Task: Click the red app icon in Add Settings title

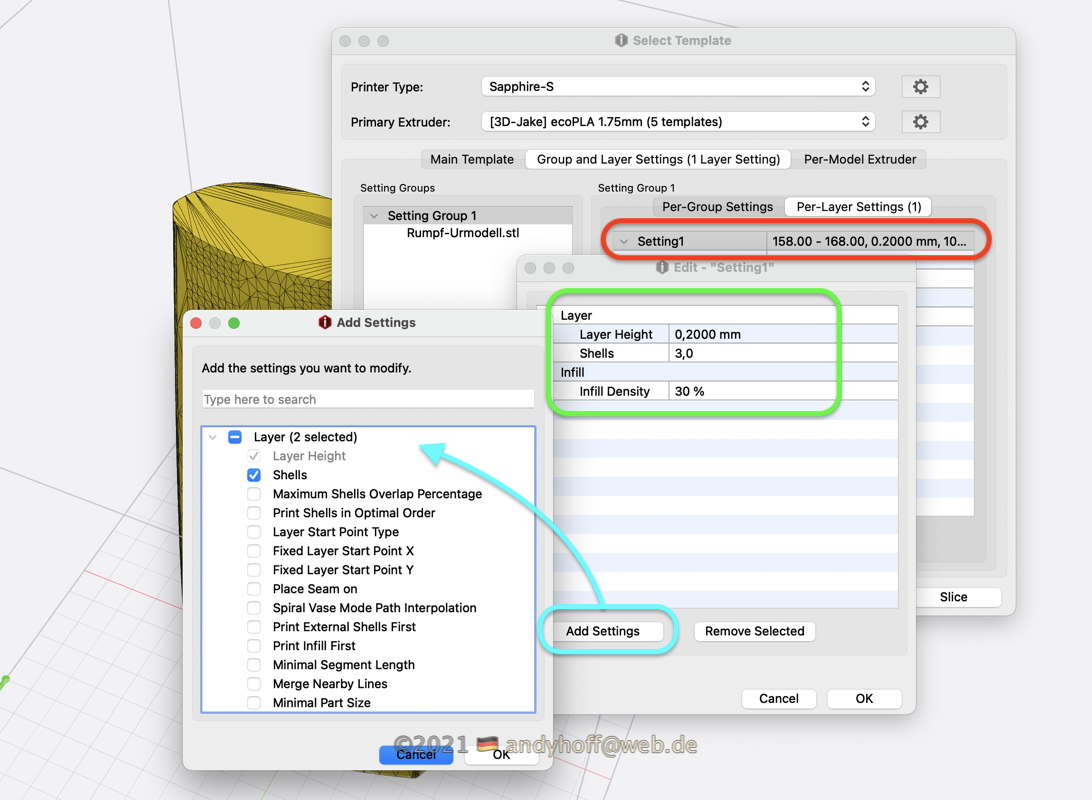Action: pyautogui.click(x=324, y=322)
